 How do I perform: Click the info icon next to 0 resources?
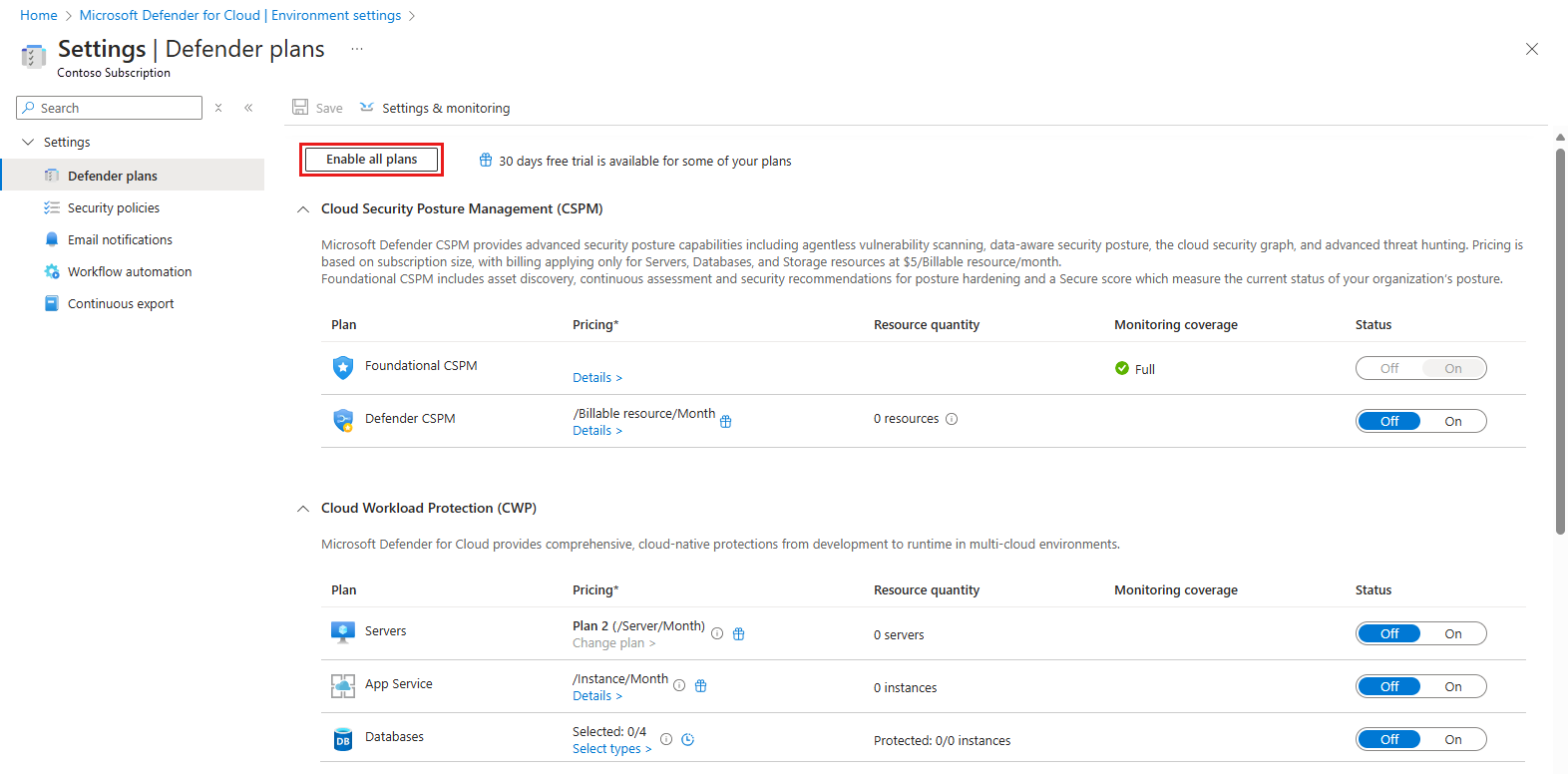click(x=952, y=419)
